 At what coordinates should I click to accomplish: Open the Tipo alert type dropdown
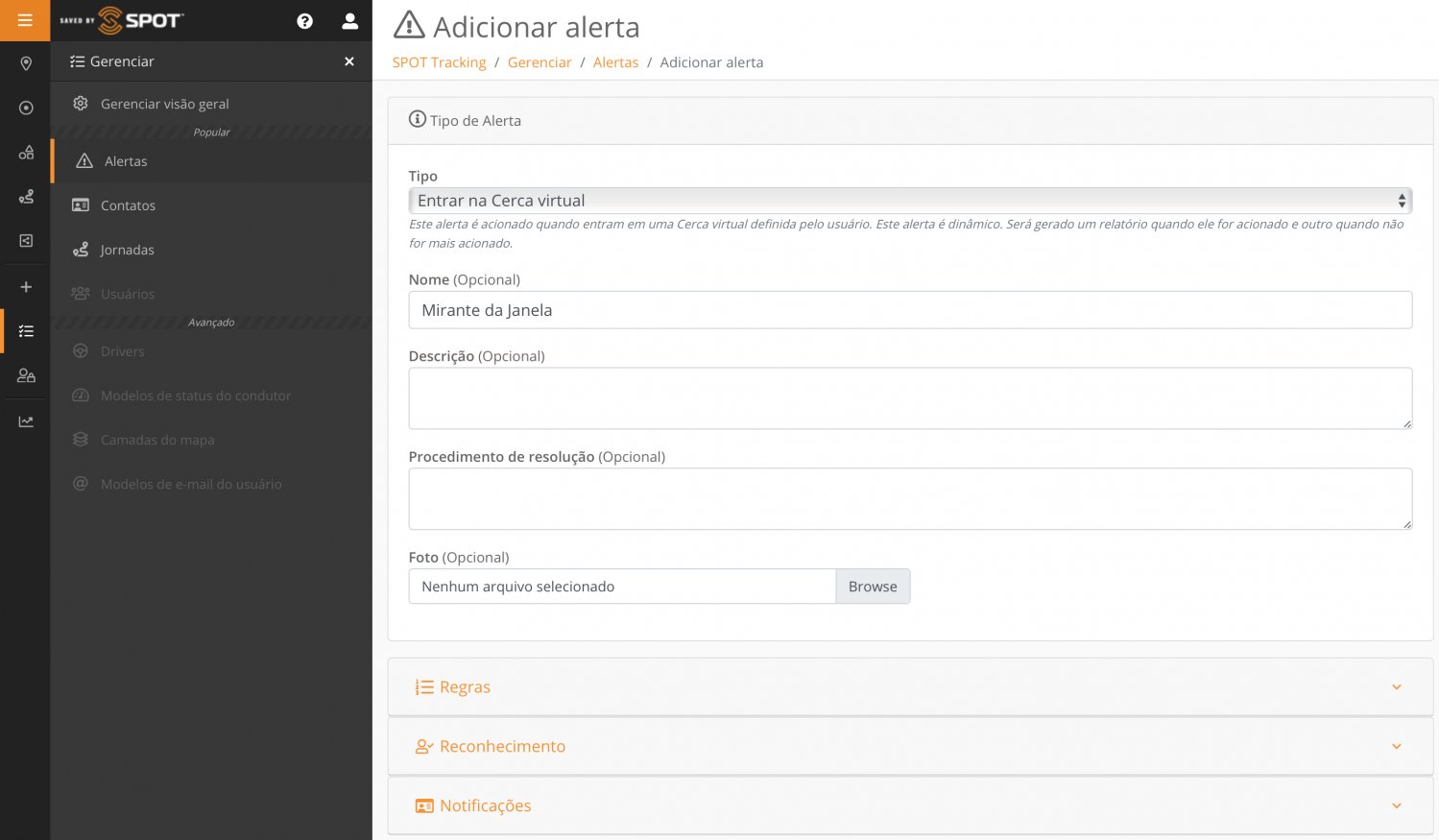pyautogui.click(x=909, y=201)
